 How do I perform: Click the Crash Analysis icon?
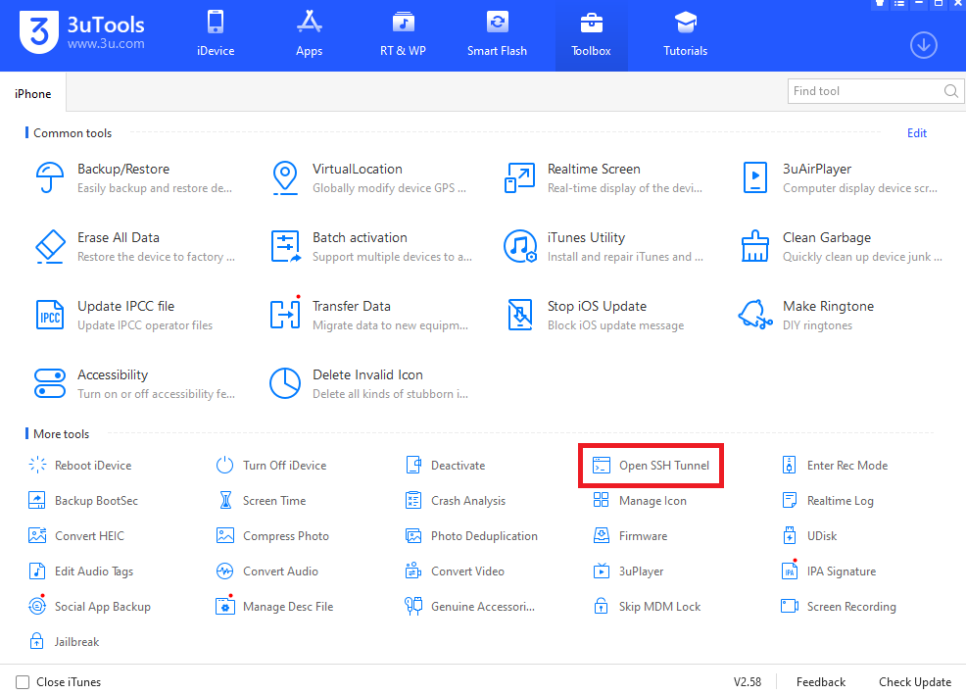413,500
